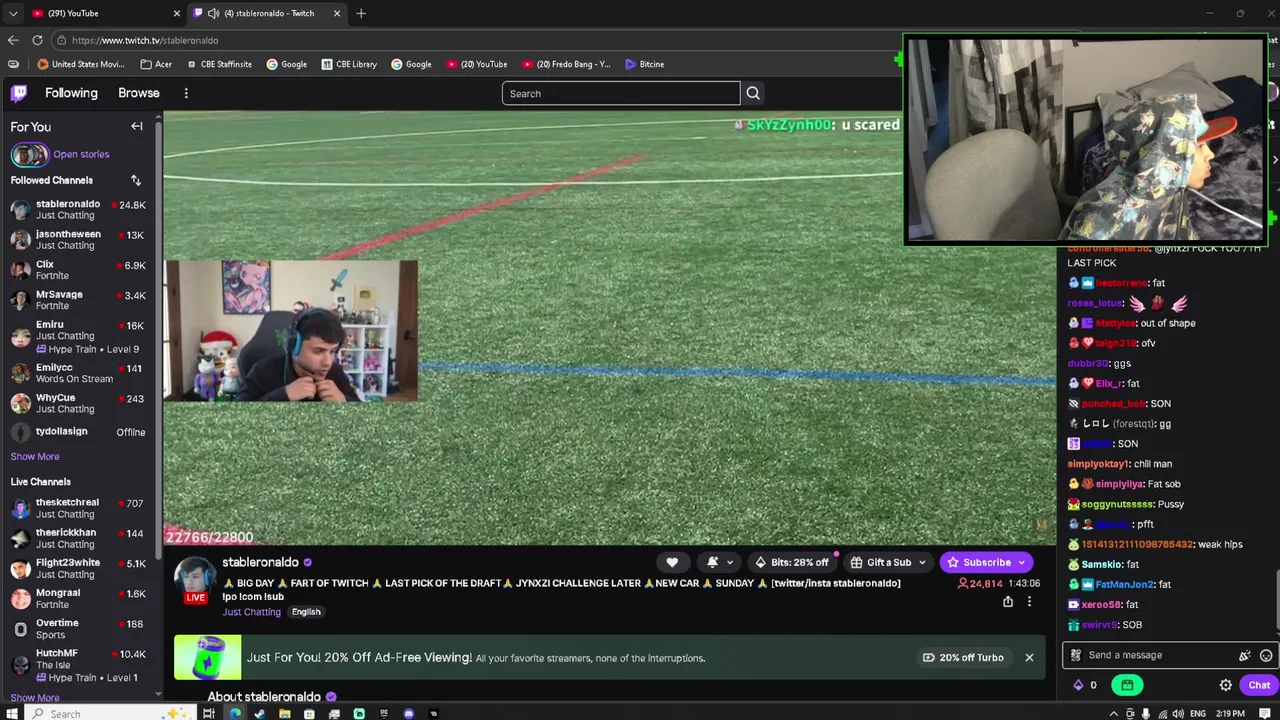
Task: Open the Bits balance icon below chat
Action: click(1078, 685)
